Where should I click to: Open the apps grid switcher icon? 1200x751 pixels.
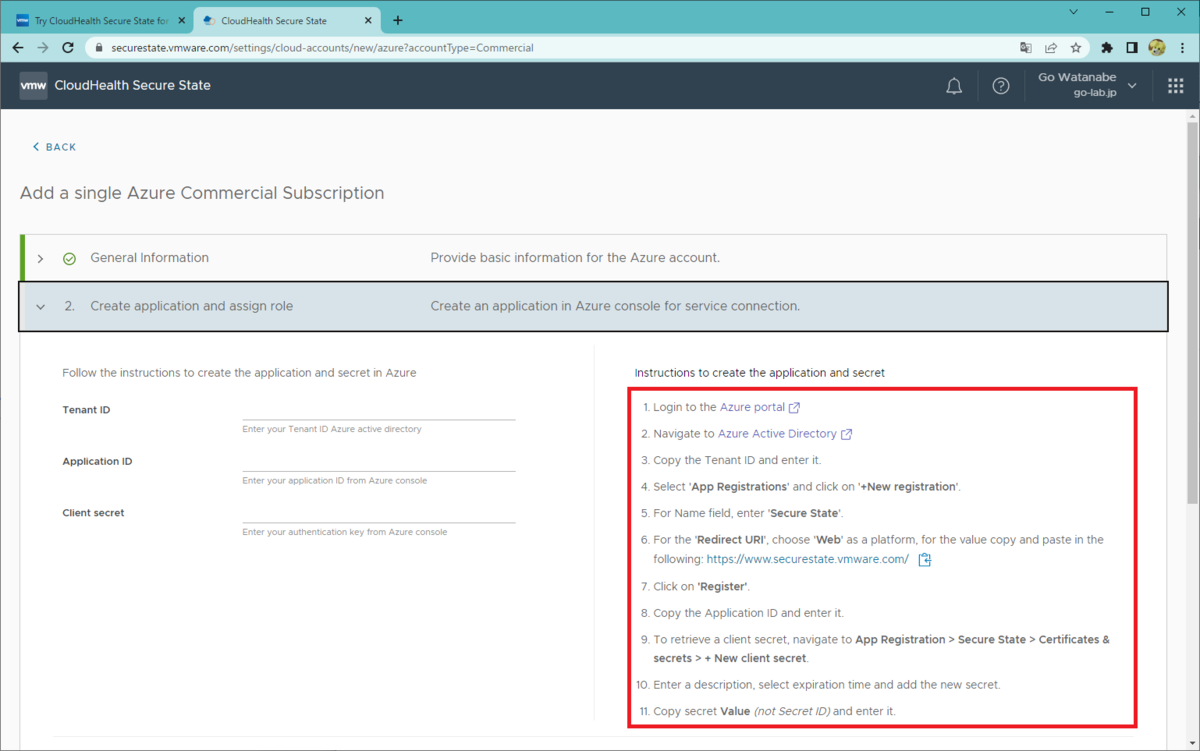tap(1176, 86)
